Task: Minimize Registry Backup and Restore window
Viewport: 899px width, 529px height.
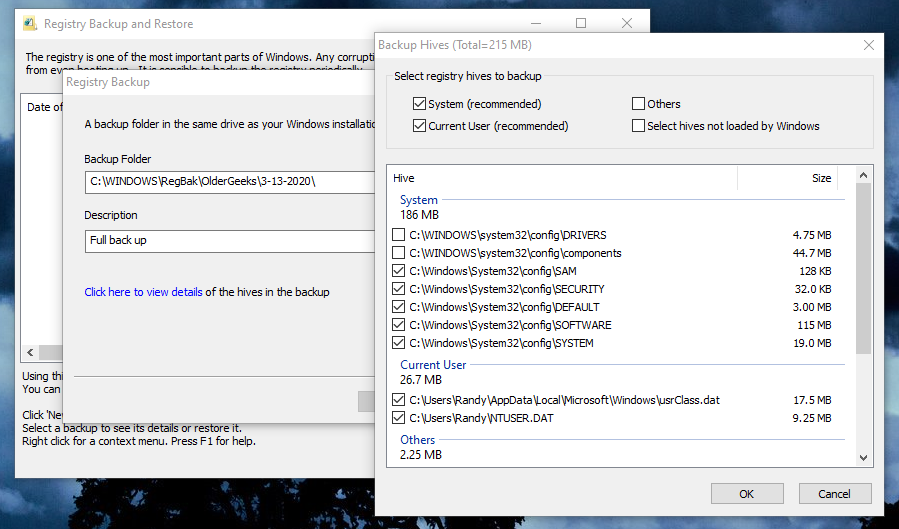Action: pyautogui.click(x=536, y=23)
